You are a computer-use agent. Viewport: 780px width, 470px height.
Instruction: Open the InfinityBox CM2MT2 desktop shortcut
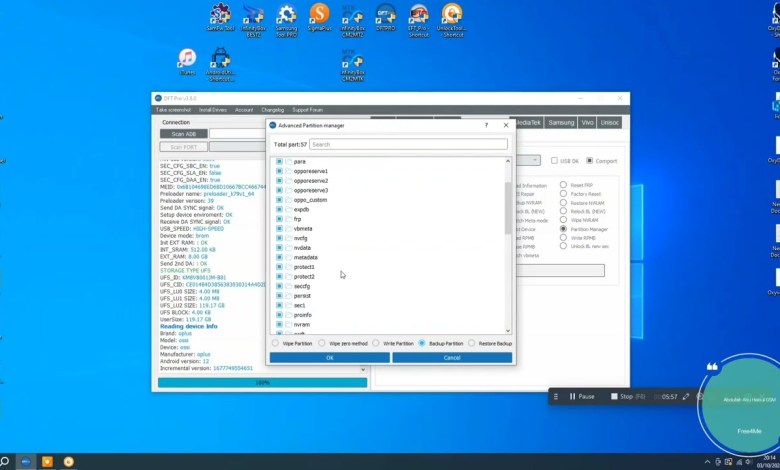(x=353, y=19)
